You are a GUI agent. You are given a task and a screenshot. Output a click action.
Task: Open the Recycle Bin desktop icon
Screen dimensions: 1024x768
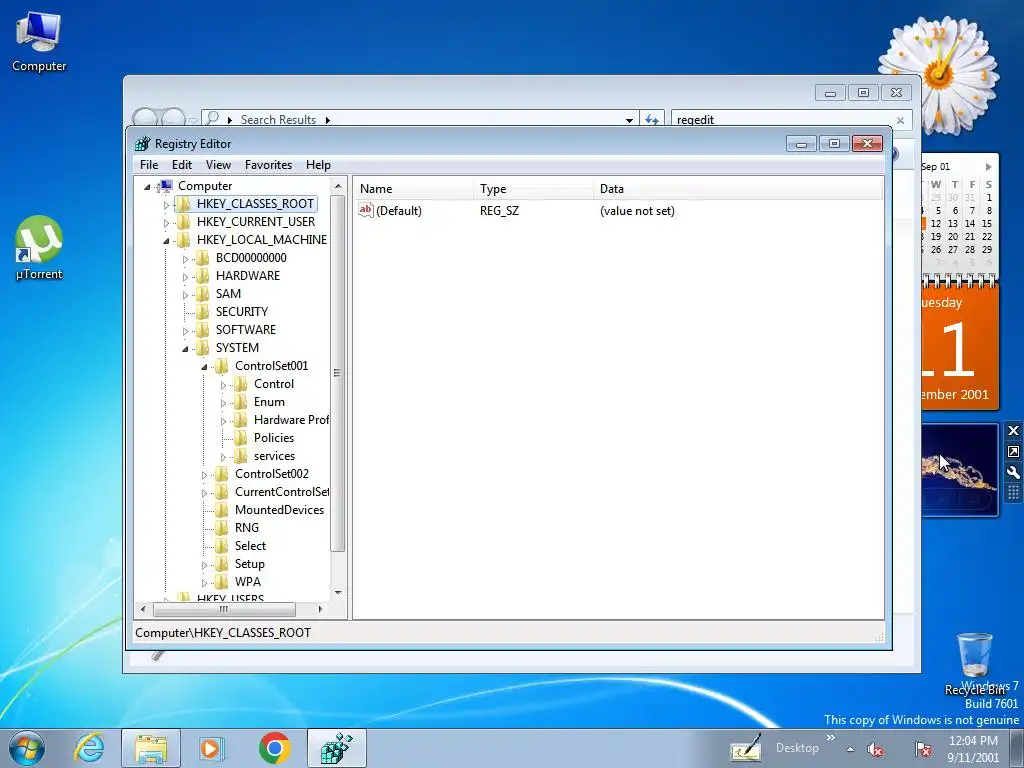point(974,663)
